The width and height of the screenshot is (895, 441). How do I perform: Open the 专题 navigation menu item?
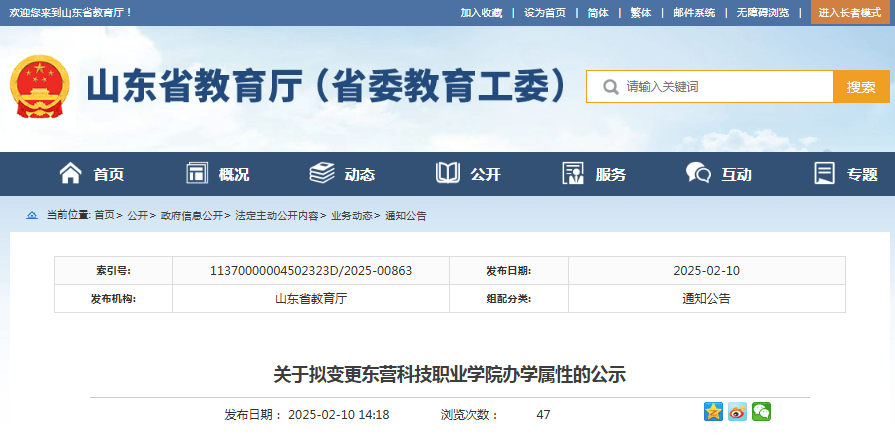862,175
